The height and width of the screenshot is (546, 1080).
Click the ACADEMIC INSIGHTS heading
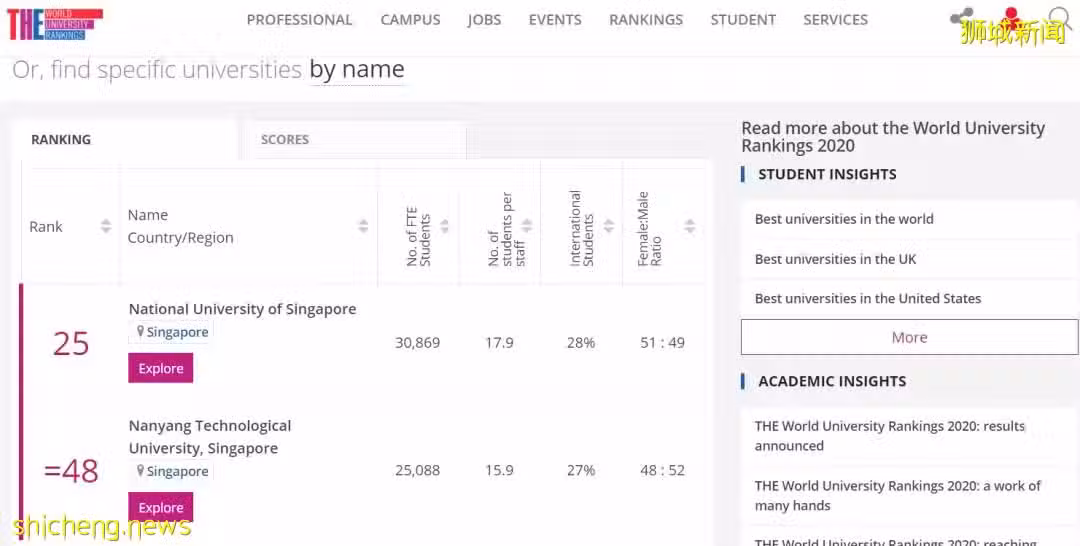point(832,381)
